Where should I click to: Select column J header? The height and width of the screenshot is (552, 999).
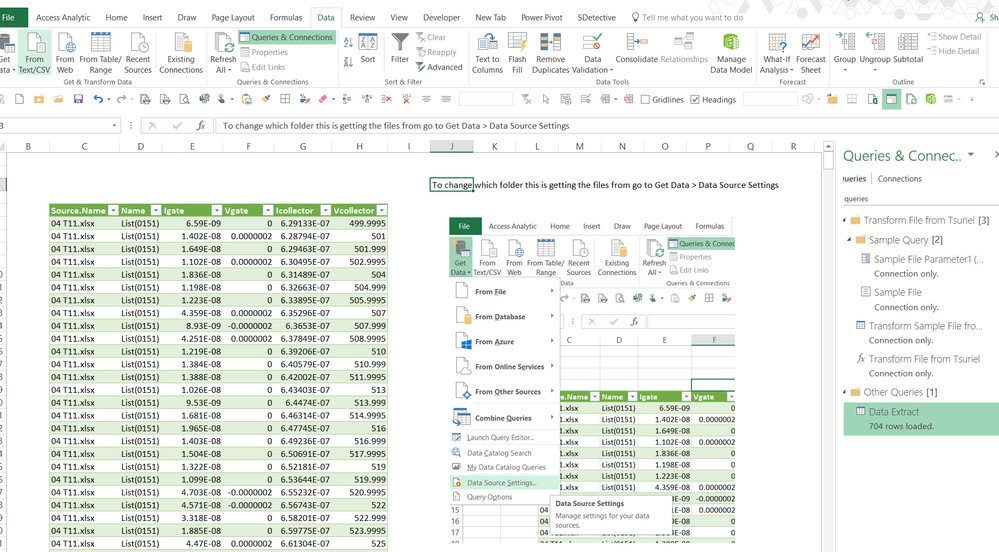click(451, 147)
